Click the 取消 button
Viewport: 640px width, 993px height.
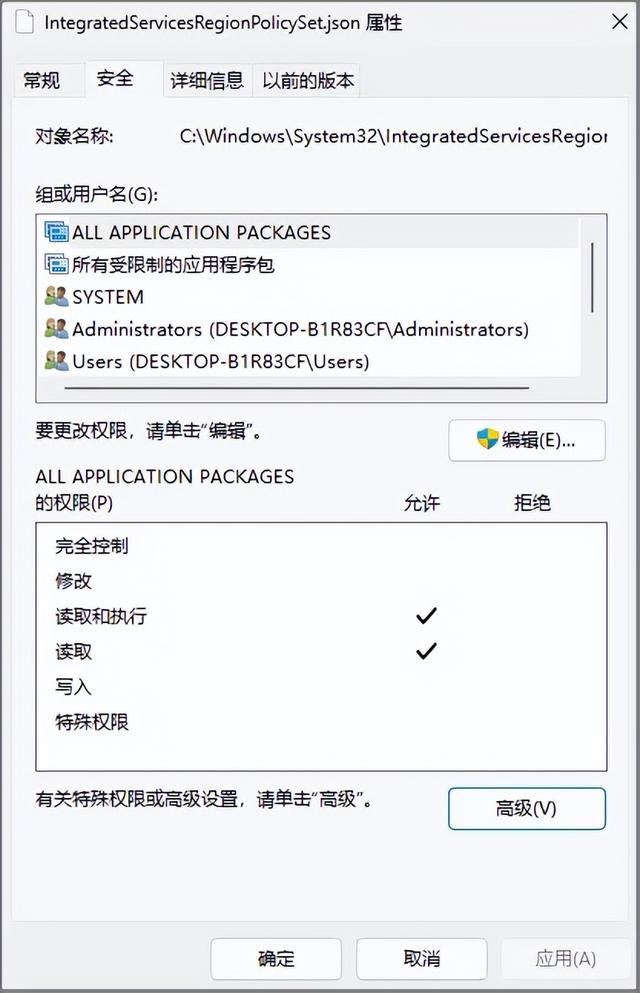coord(422,959)
